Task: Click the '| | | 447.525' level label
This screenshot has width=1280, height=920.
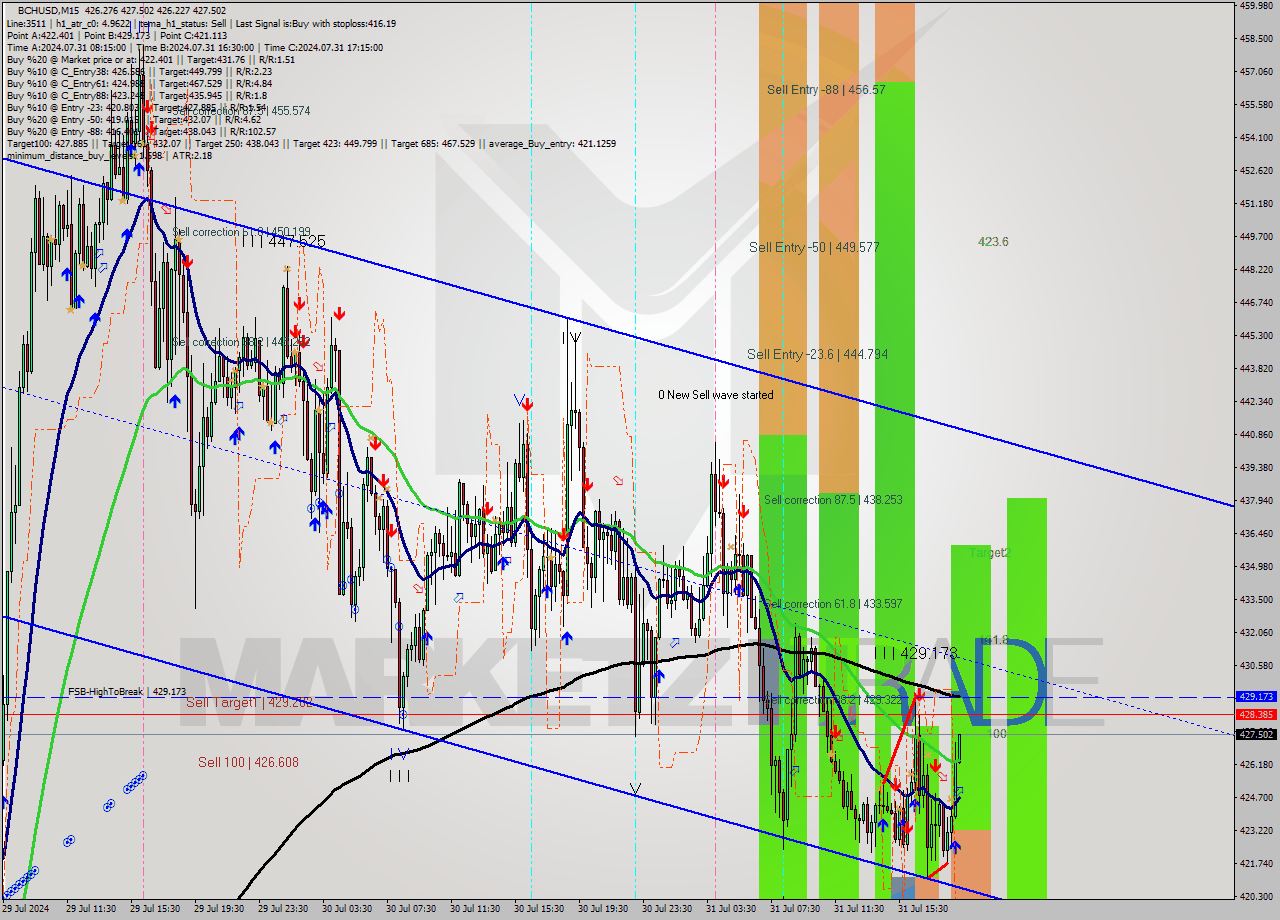Action: click(x=284, y=241)
